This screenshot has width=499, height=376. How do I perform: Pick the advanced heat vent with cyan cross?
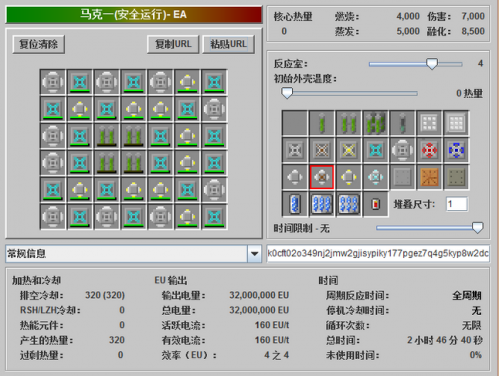376,150
